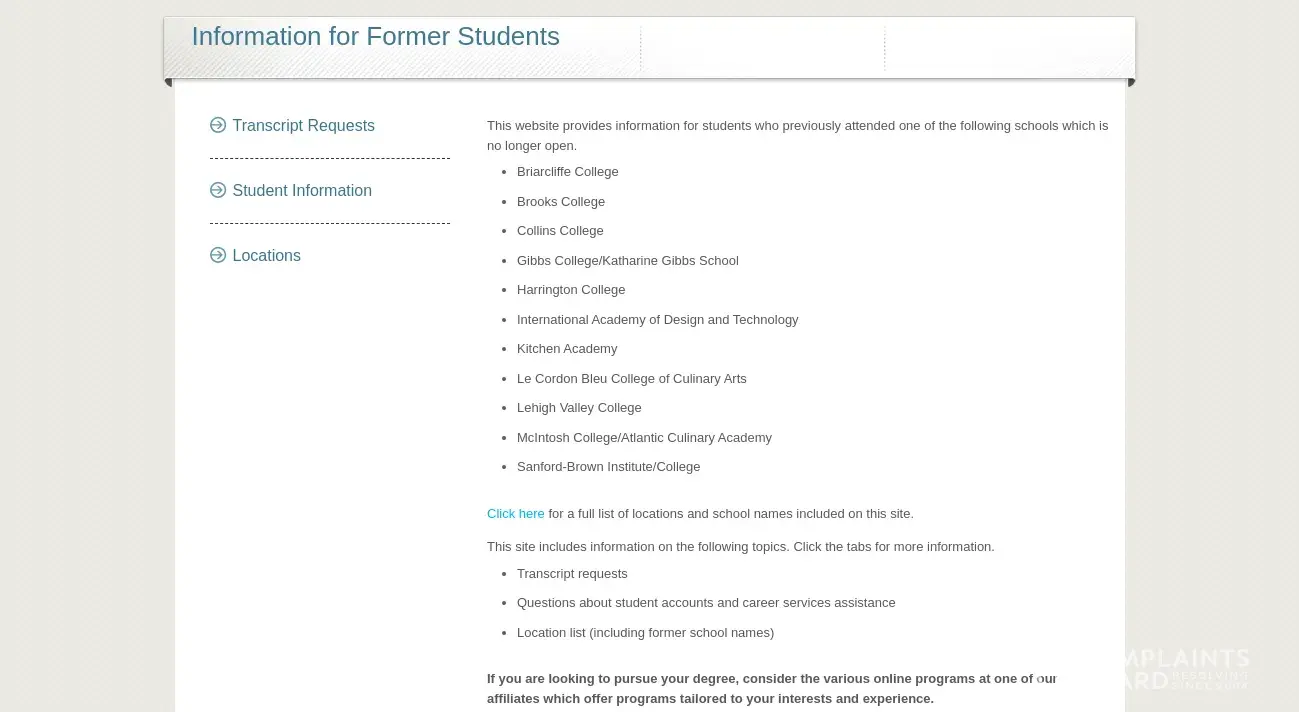Click Collins College in the school list
Image resolution: width=1299 pixels, height=712 pixels.
pos(560,231)
